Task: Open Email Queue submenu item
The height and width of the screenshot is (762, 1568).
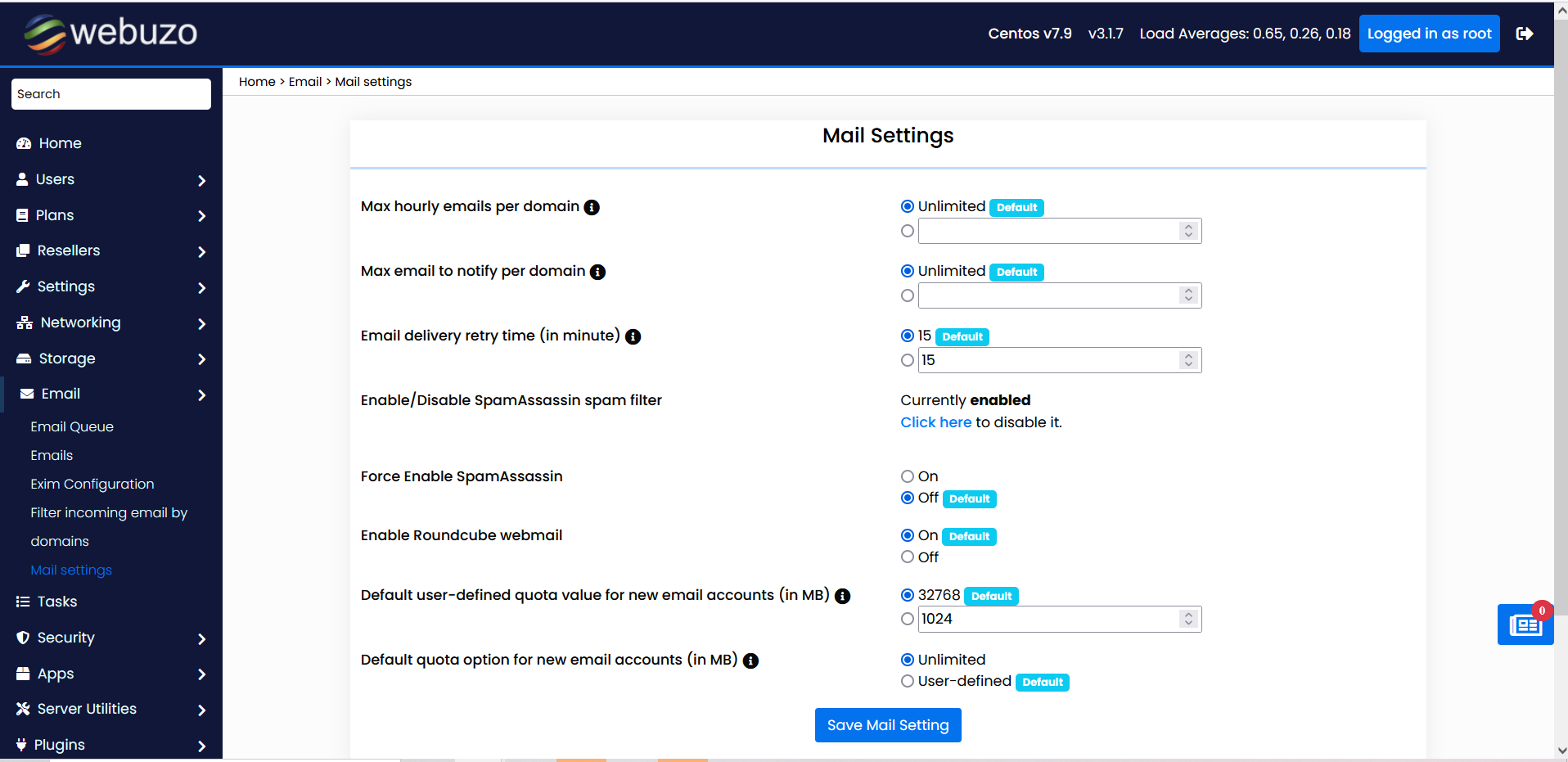Action: tap(72, 426)
